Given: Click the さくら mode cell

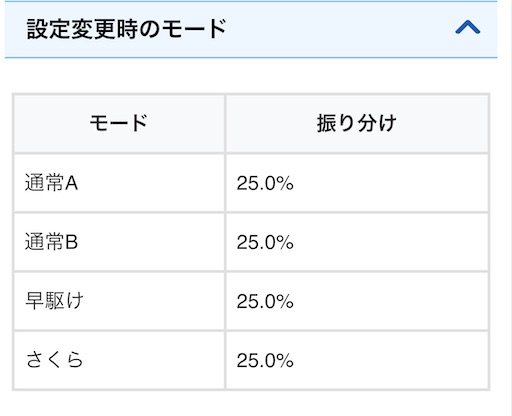Looking at the screenshot, I should click(x=119, y=360).
